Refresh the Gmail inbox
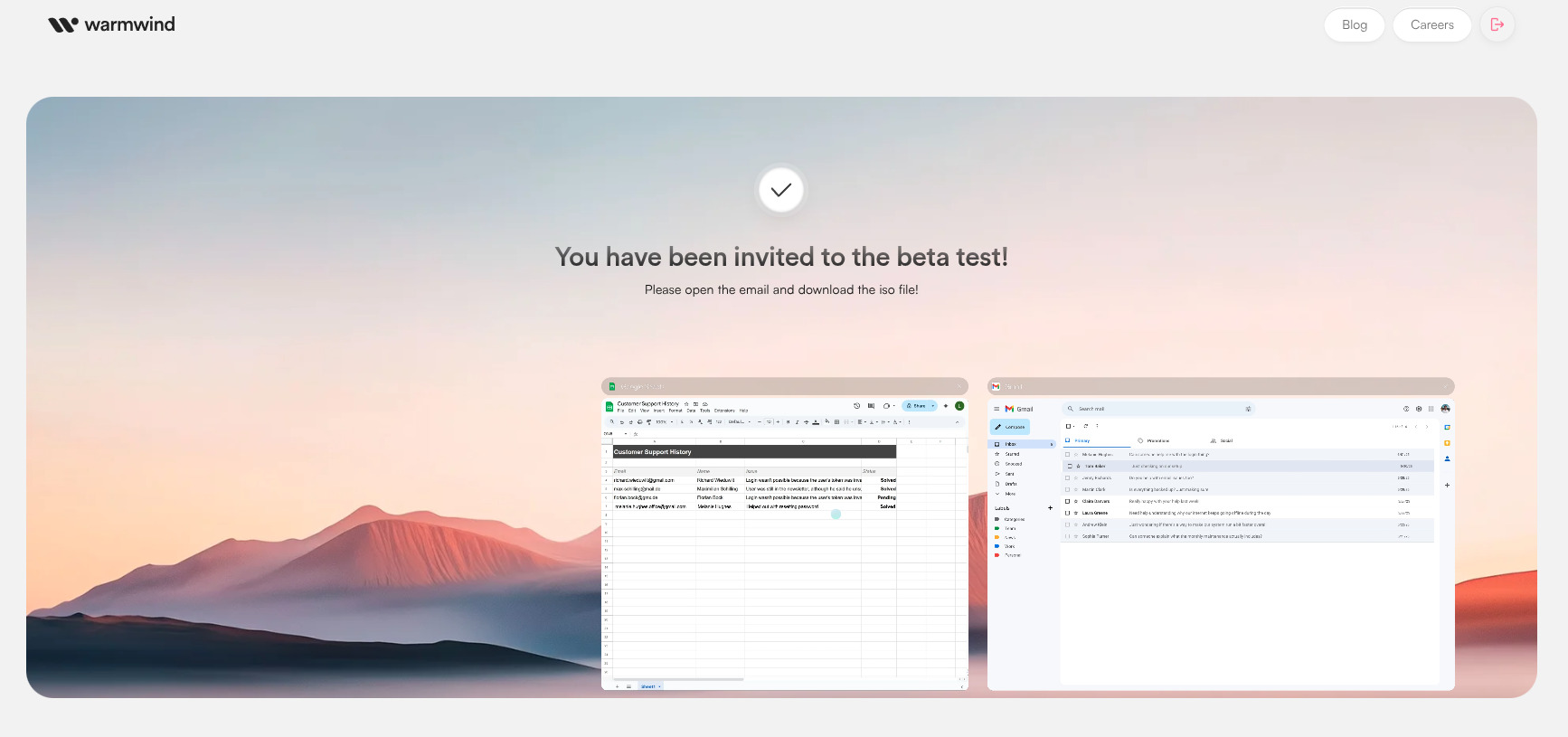 1086,426
